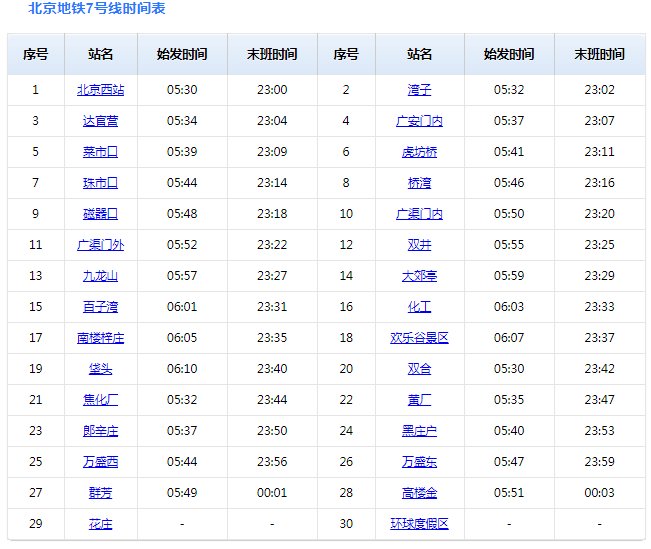The image size is (651, 549).
Task: Select the 05:48 first train time
Action: point(182,214)
